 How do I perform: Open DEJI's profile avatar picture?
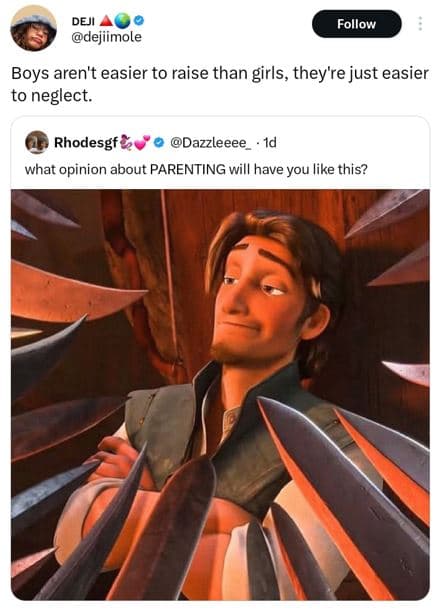(x=34, y=28)
